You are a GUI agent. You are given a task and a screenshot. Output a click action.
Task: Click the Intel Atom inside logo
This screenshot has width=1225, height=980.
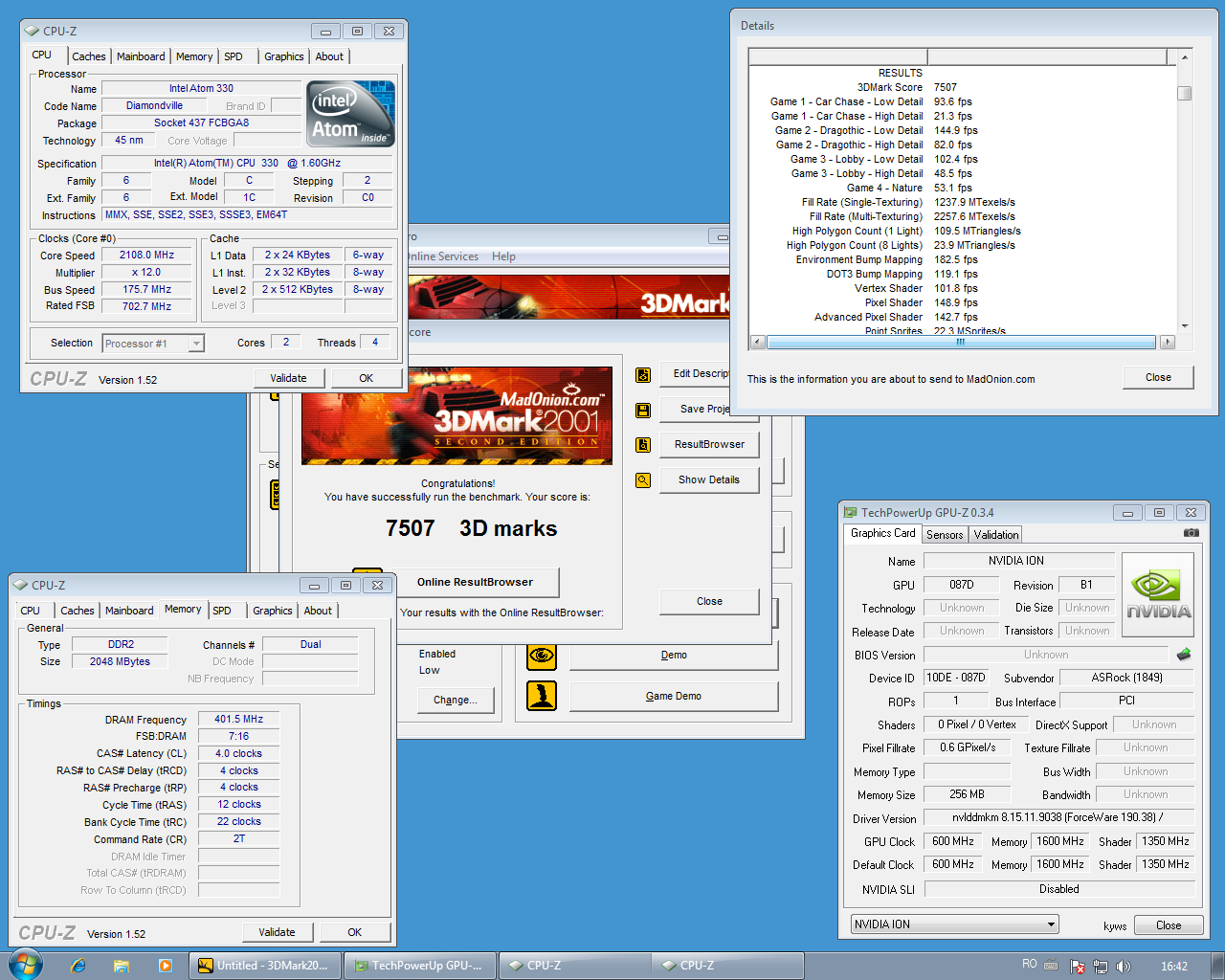tap(350, 113)
